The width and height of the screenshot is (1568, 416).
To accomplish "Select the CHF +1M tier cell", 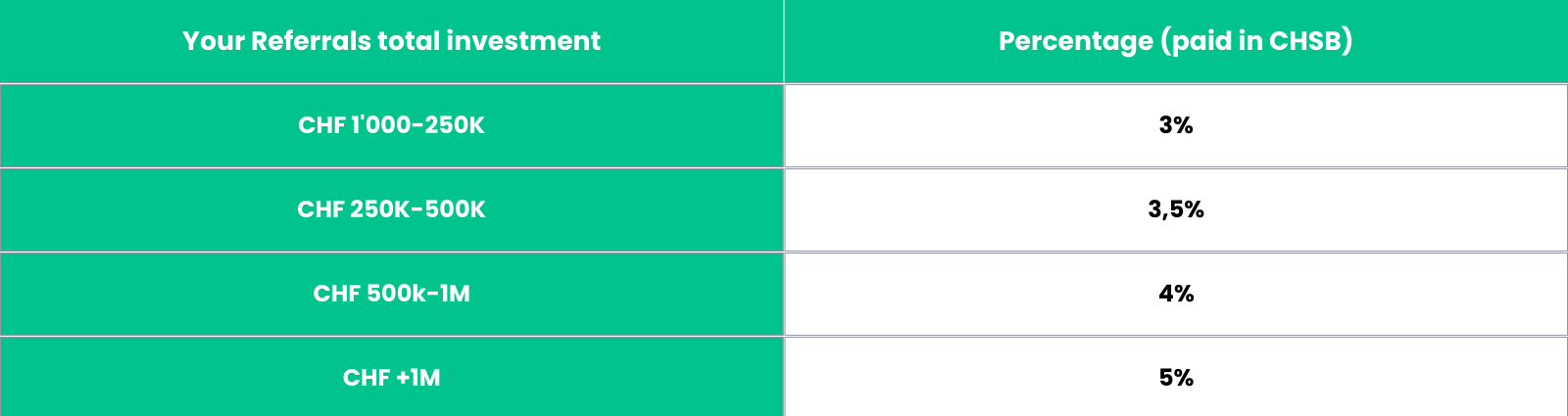I will click(x=391, y=378).
